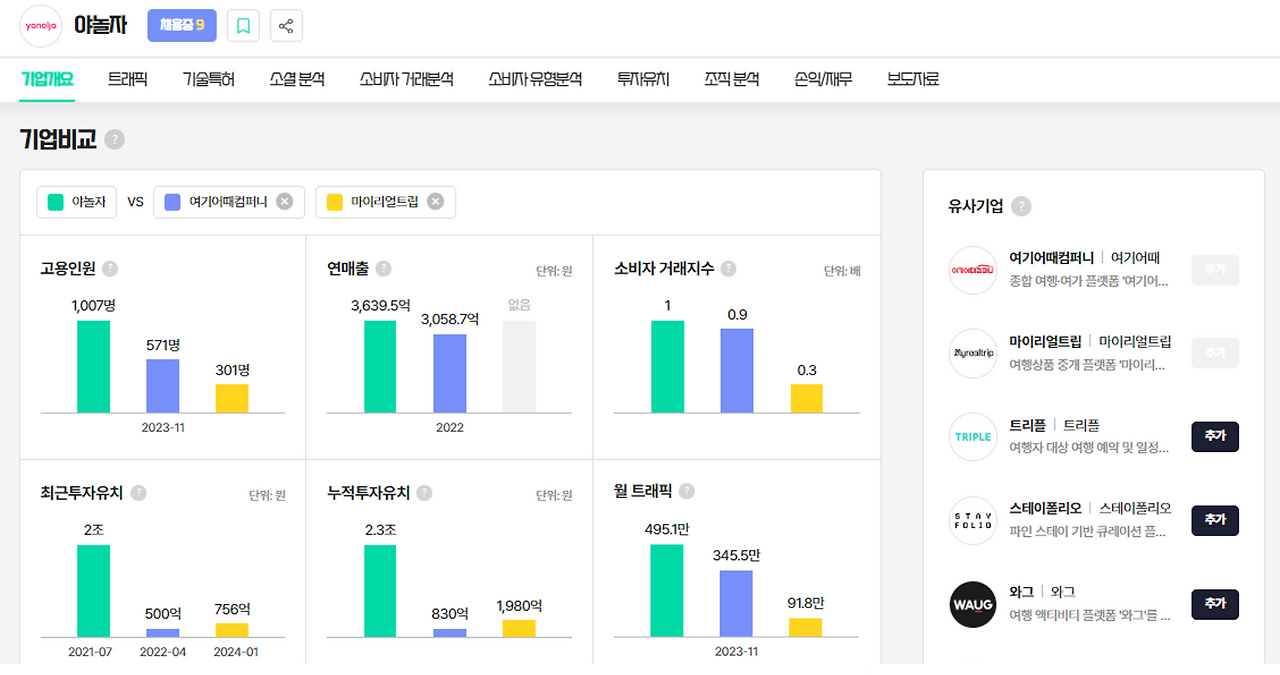This screenshot has width=1280, height=675.
Task: Click the yanolja brand logo icon
Action: [40, 26]
